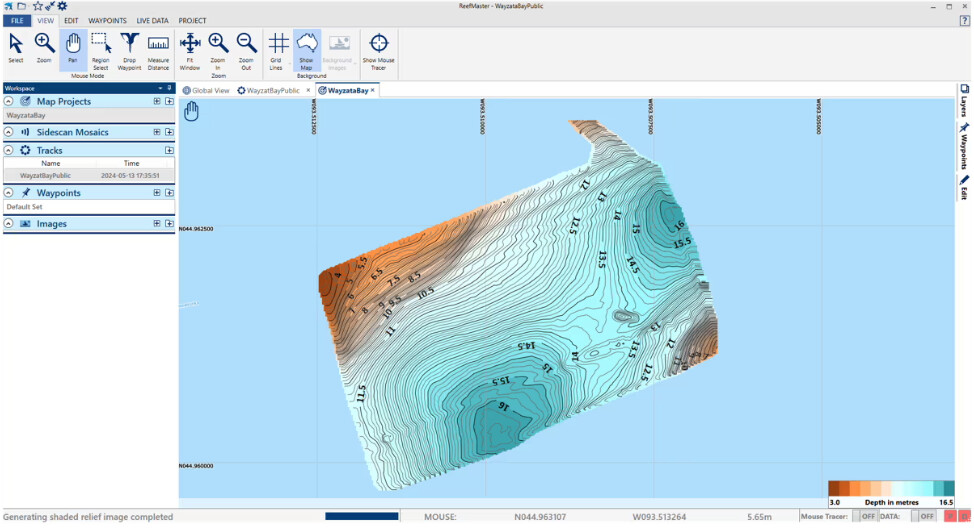
Task: Click the Zoom Out magnifier
Action: point(247,51)
